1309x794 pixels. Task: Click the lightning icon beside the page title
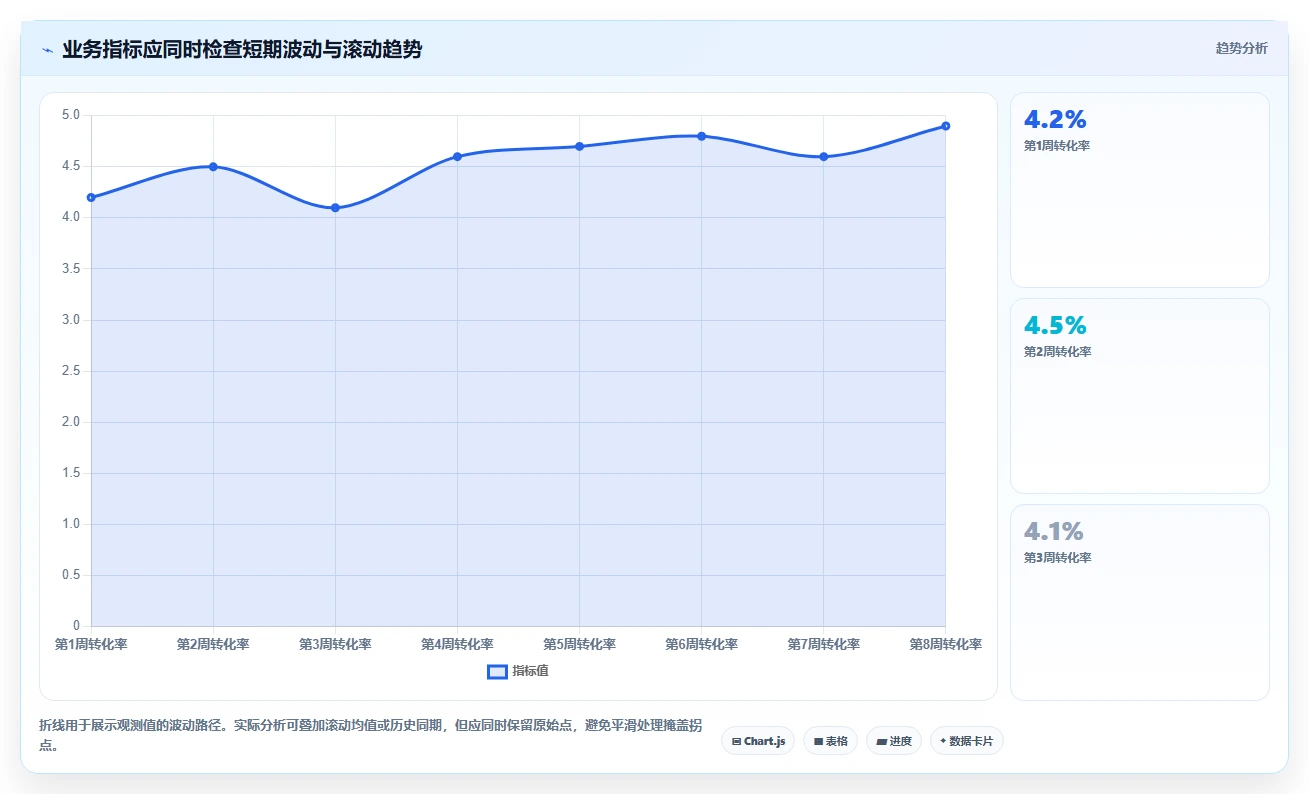point(47,50)
